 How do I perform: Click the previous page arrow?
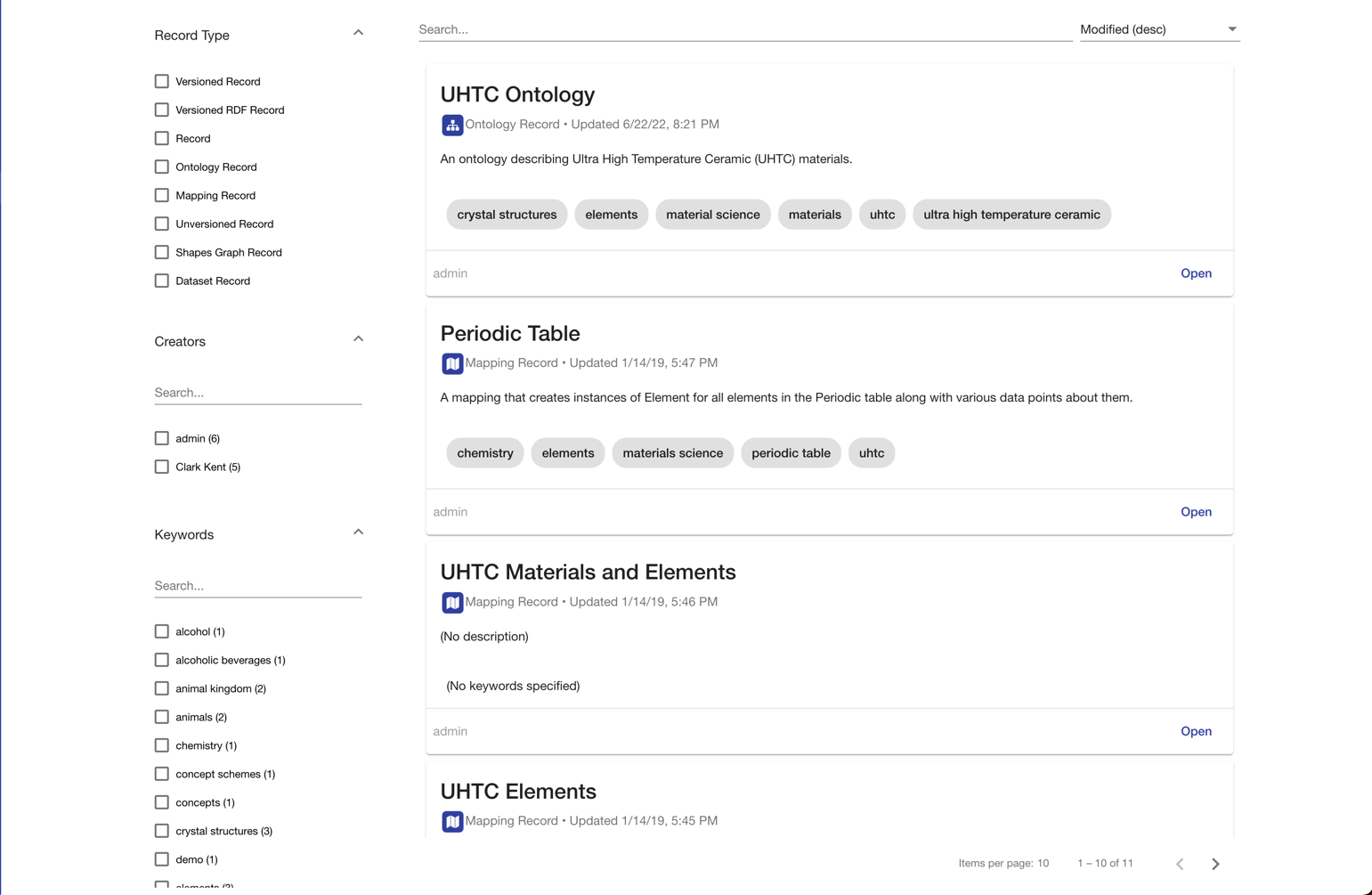point(1180,863)
